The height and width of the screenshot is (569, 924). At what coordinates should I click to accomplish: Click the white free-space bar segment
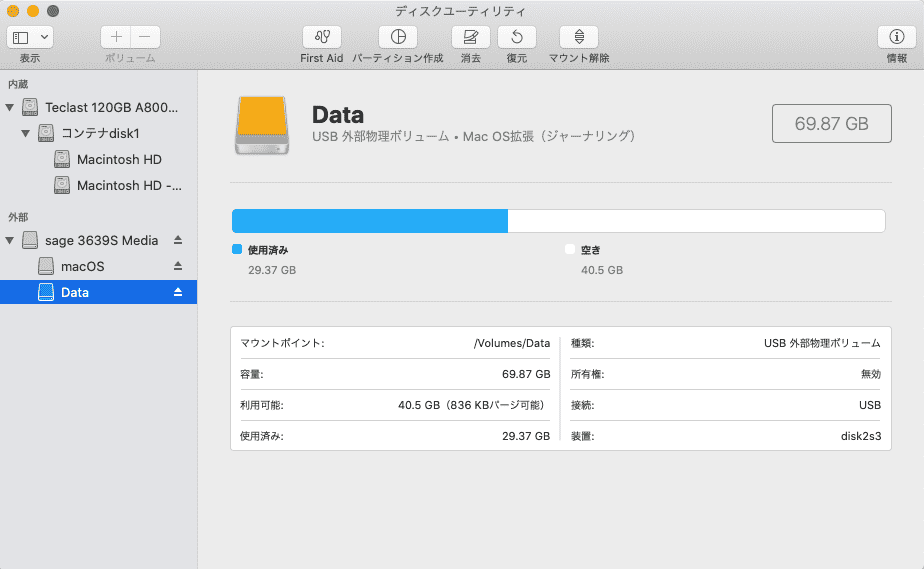point(697,221)
